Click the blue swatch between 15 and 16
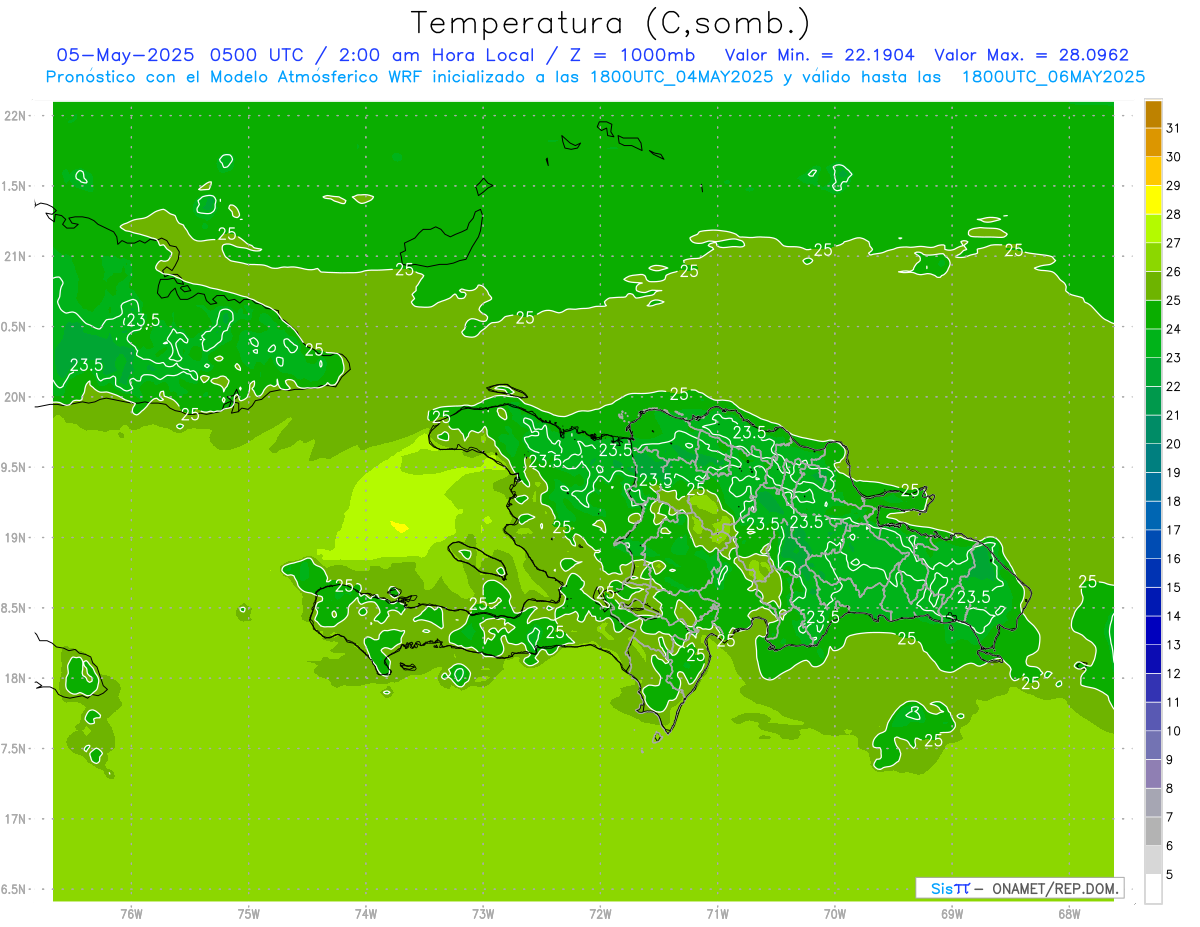 [1153, 573]
